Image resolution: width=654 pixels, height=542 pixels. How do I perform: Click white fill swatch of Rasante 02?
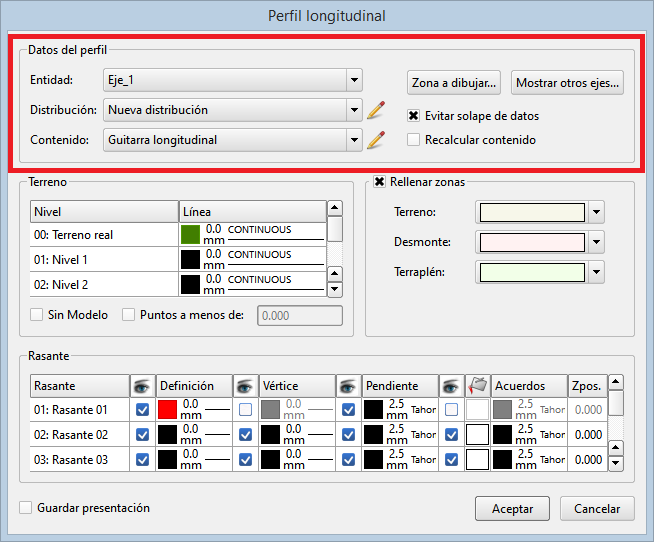[x=478, y=435]
